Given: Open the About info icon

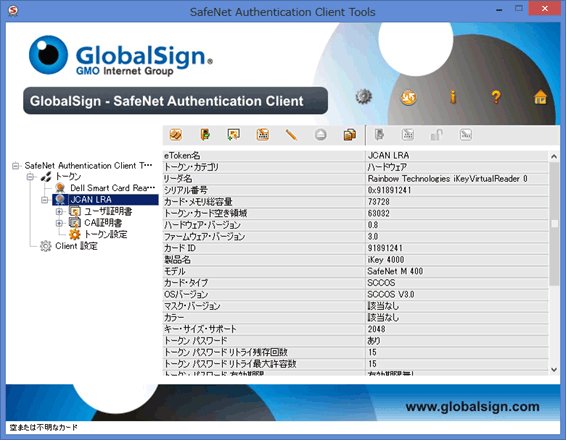Looking at the screenshot, I should click(x=452, y=97).
